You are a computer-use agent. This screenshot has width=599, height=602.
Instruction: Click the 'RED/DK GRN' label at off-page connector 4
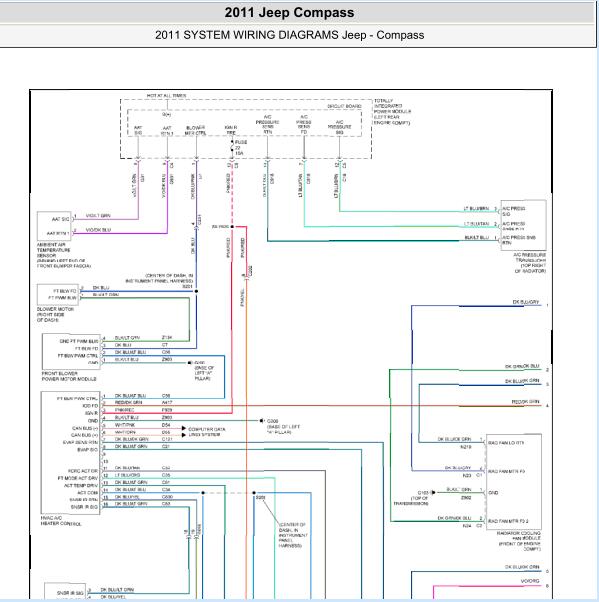(x=525, y=401)
